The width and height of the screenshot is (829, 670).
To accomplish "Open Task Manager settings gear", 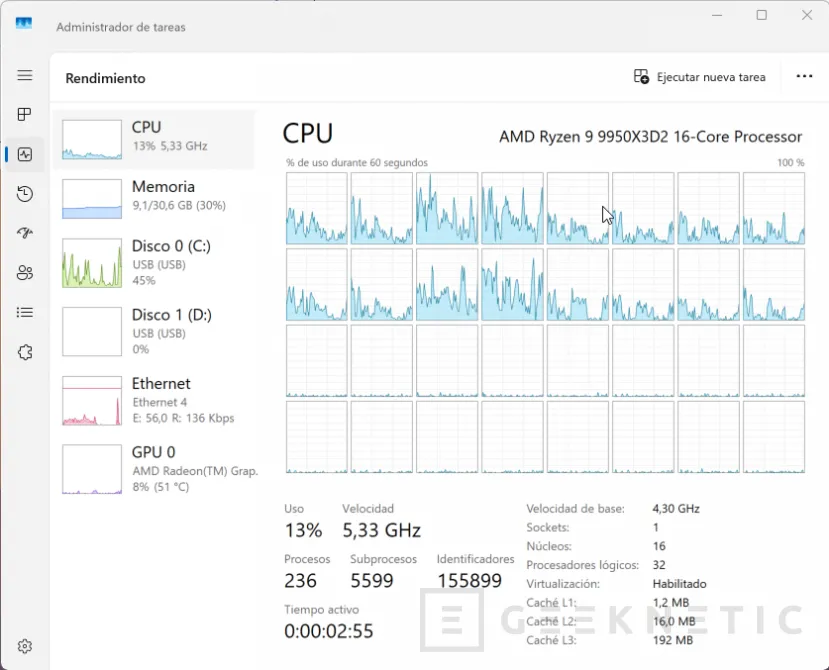I will pos(25,646).
